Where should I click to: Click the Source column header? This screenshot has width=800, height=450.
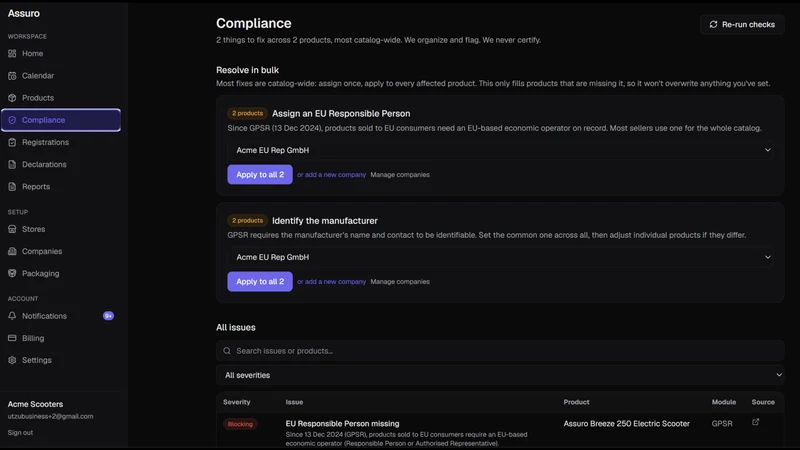tap(763, 402)
